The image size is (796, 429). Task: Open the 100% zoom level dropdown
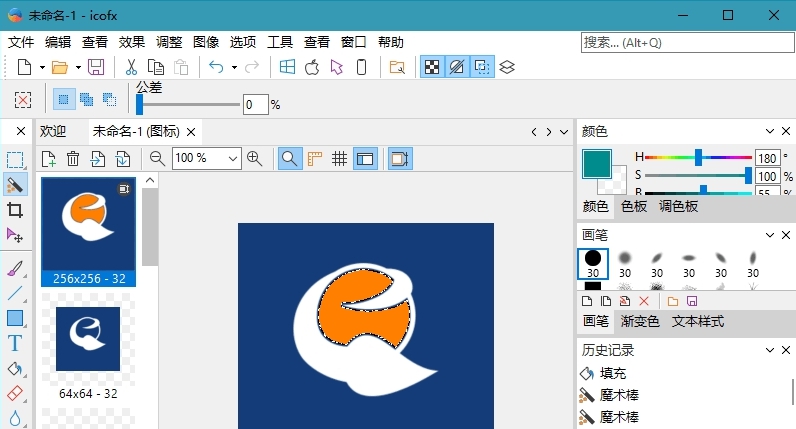[x=233, y=158]
